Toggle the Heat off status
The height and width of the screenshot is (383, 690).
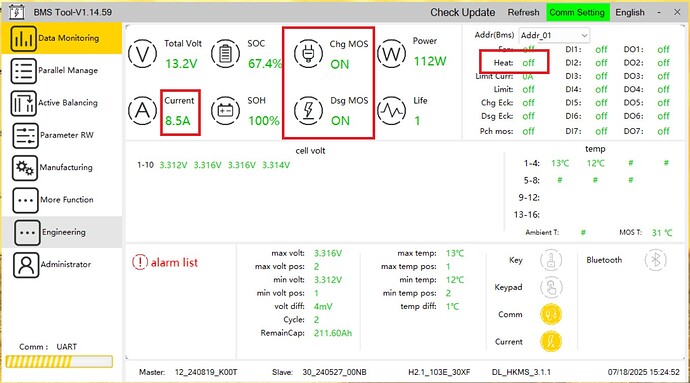529,63
